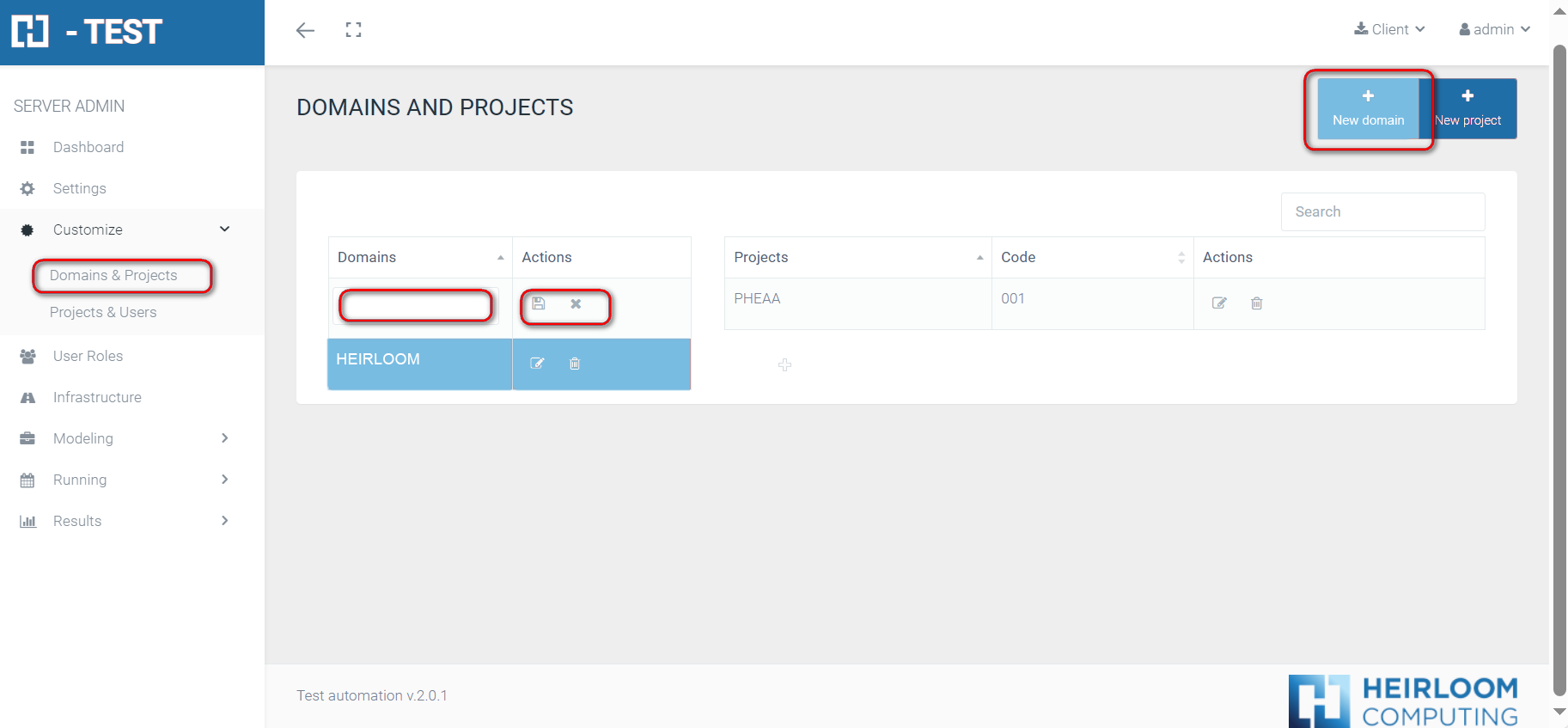Toggle fullscreen mode icon
Viewport: 1568px width, 728px height.
click(353, 30)
